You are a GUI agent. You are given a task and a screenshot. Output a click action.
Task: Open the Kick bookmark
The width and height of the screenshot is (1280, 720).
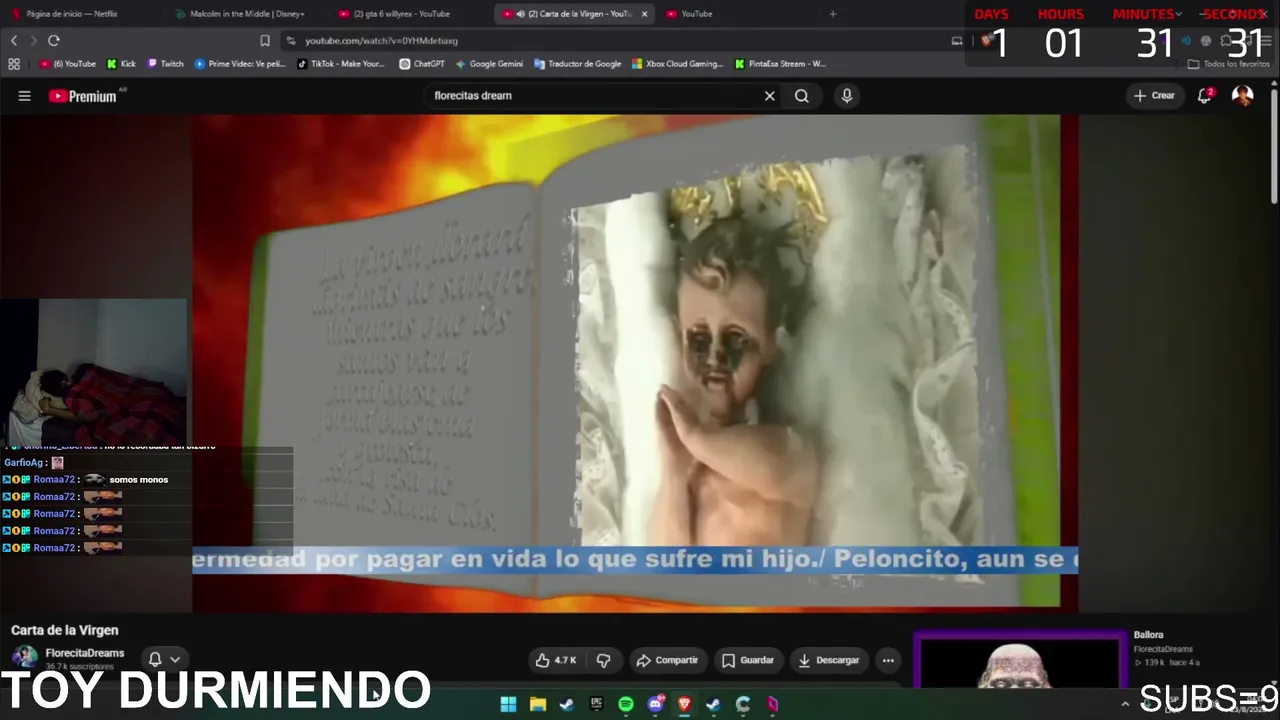122,64
